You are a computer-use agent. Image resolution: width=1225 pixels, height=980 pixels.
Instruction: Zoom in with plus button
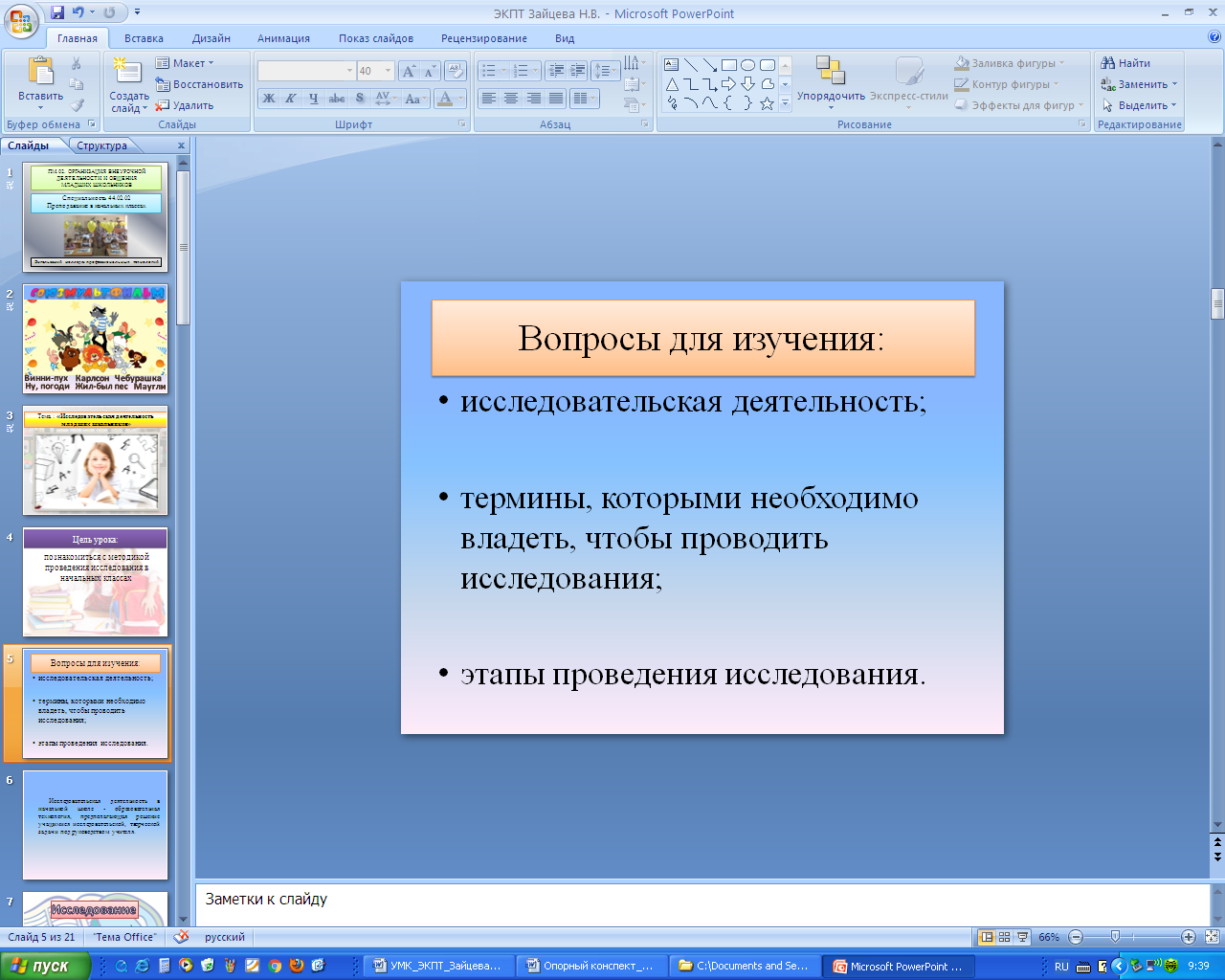(1189, 937)
